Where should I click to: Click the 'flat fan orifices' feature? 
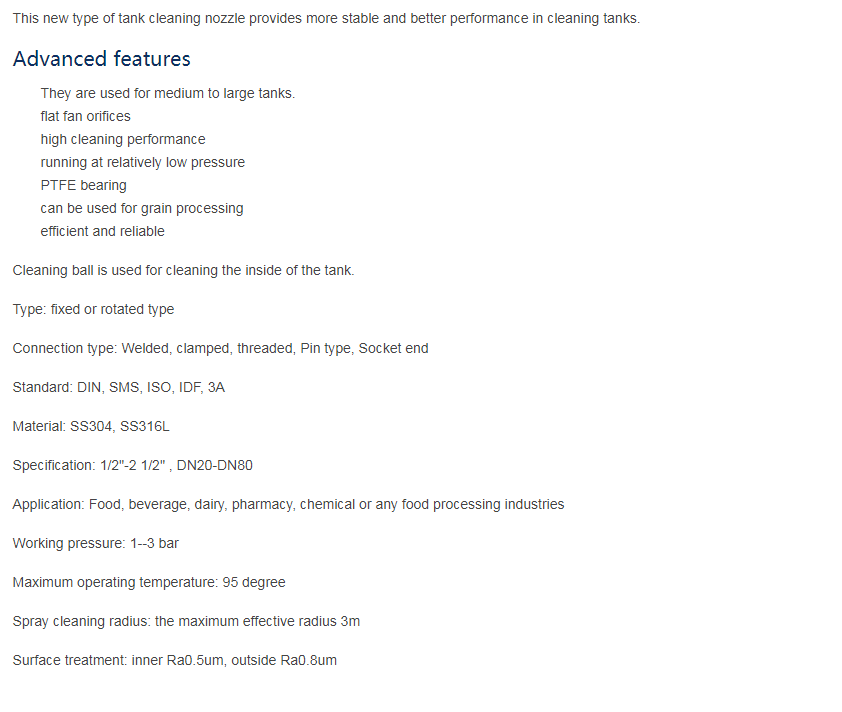pyautogui.click(x=85, y=116)
